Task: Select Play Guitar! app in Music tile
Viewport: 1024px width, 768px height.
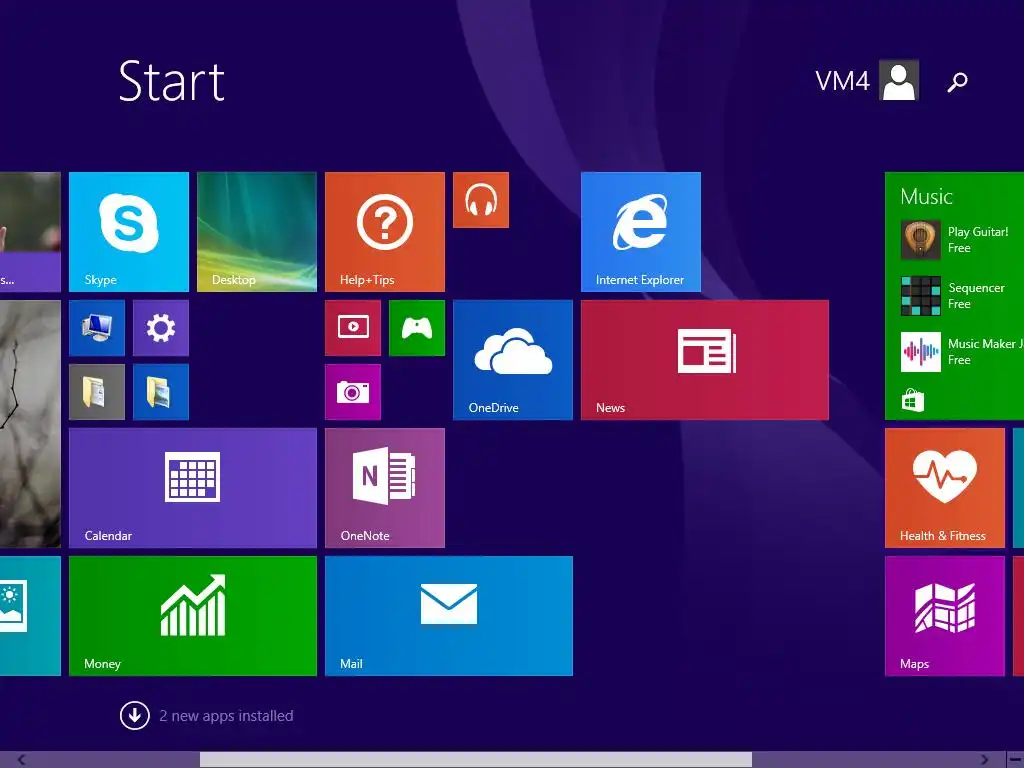Action: (x=962, y=240)
